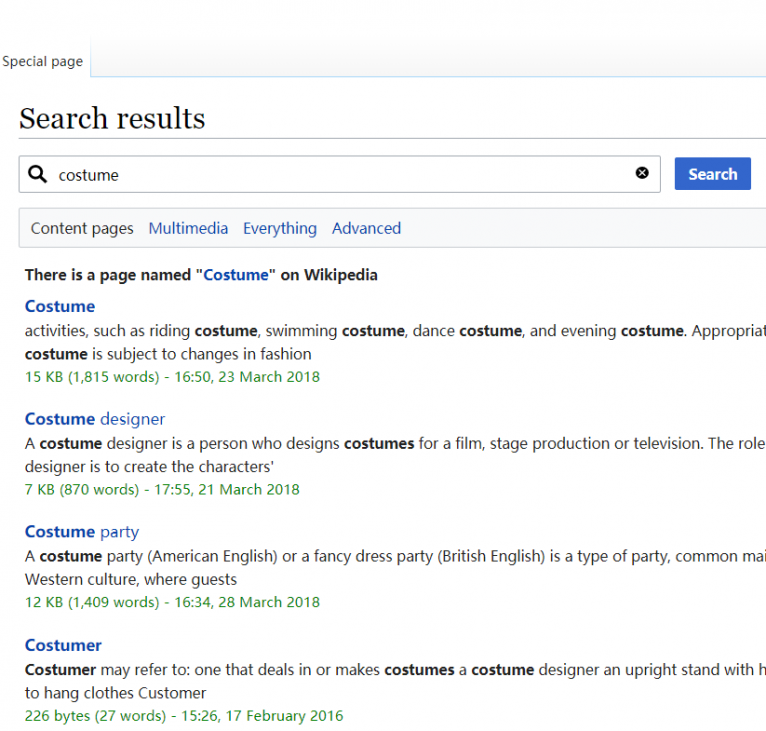Open the Costume article result
The image size is (766, 731).
60,306
